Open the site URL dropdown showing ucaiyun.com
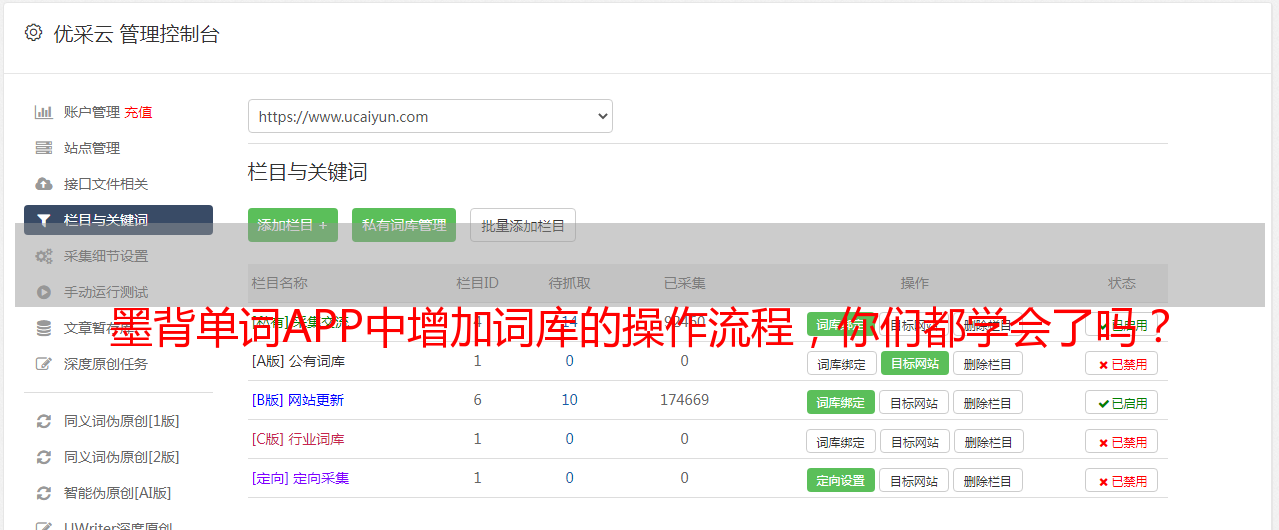1279x530 pixels. [x=430, y=116]
